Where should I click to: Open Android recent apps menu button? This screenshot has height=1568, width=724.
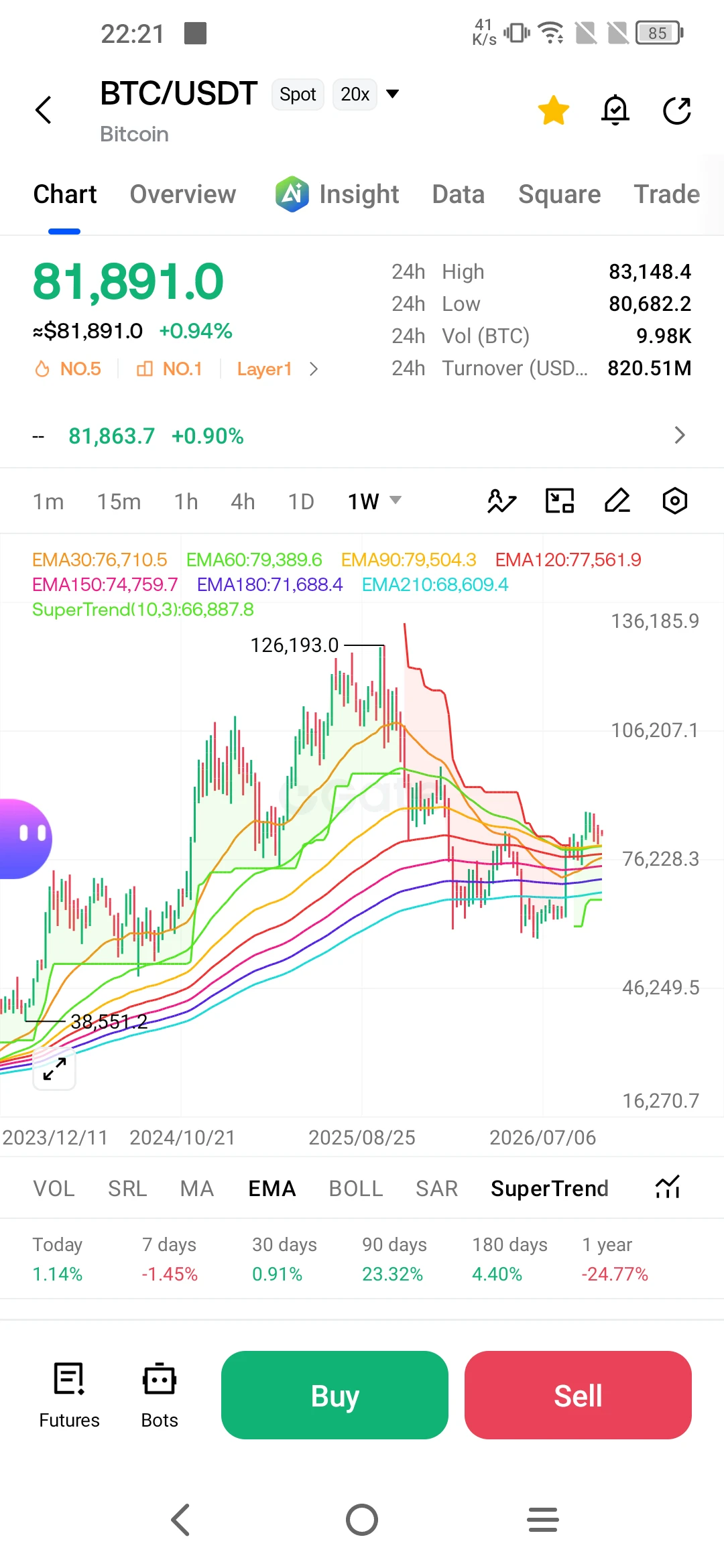point(543,1520)
